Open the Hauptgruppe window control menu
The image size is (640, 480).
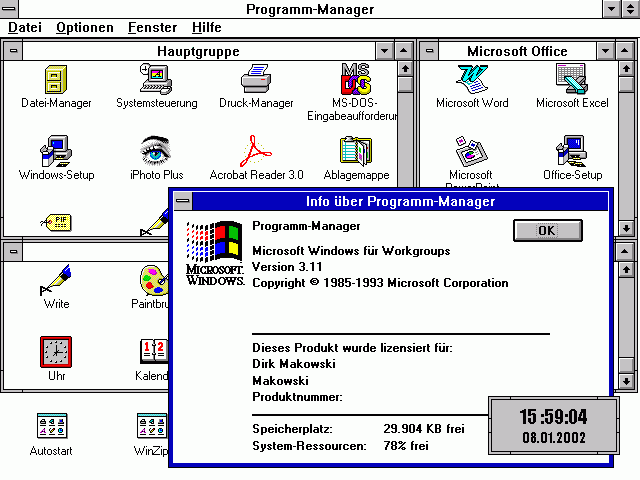tap(13, 50)
